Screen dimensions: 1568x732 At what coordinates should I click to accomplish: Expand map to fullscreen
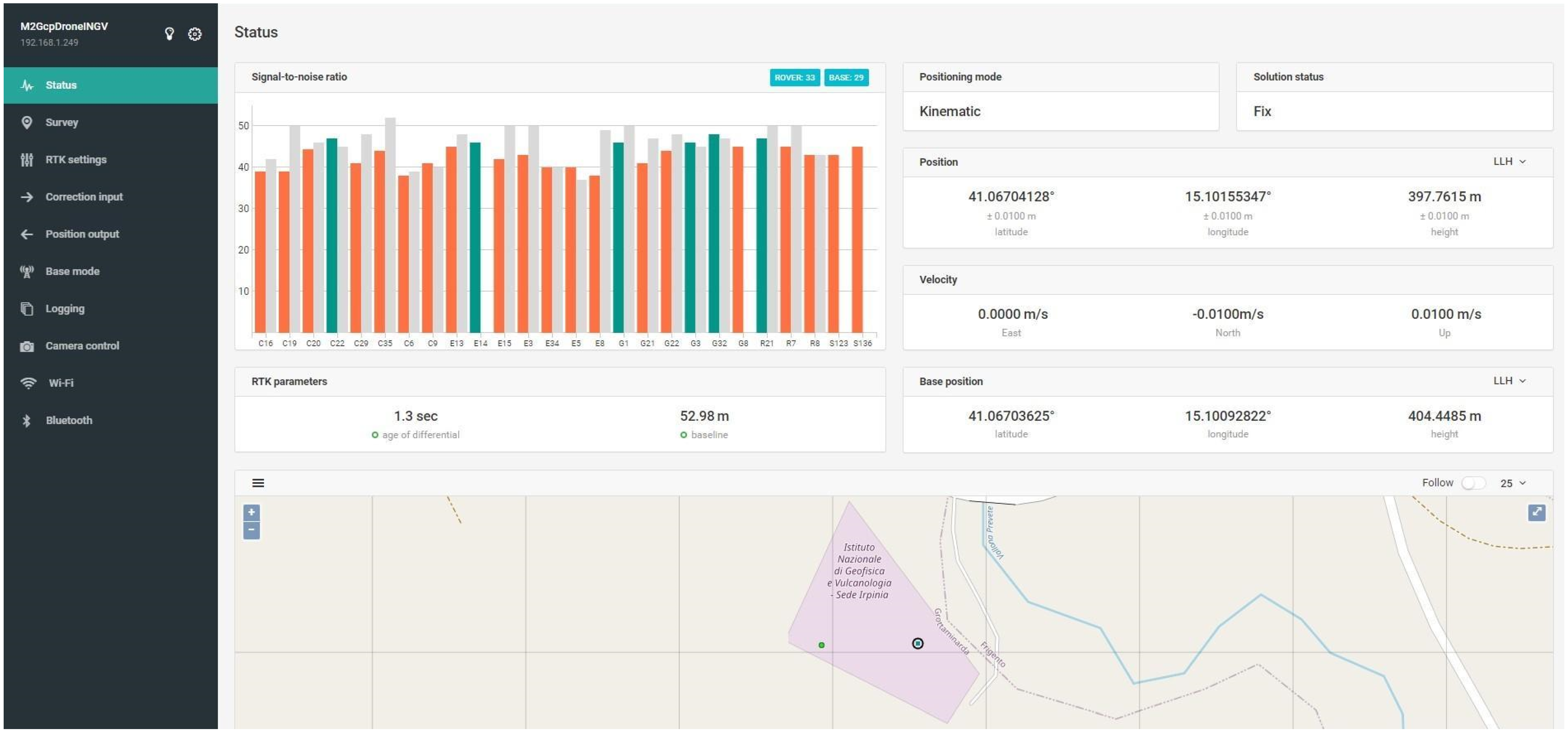pos(1536,512)
